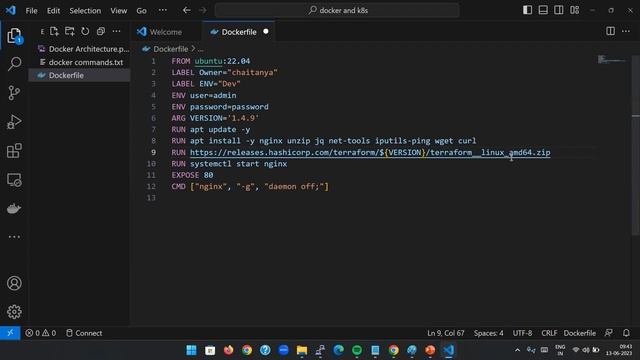This screenshot has width=640, height=360.
Task: Open remote window indicator in status bar
Action: (x=10, y=333)
